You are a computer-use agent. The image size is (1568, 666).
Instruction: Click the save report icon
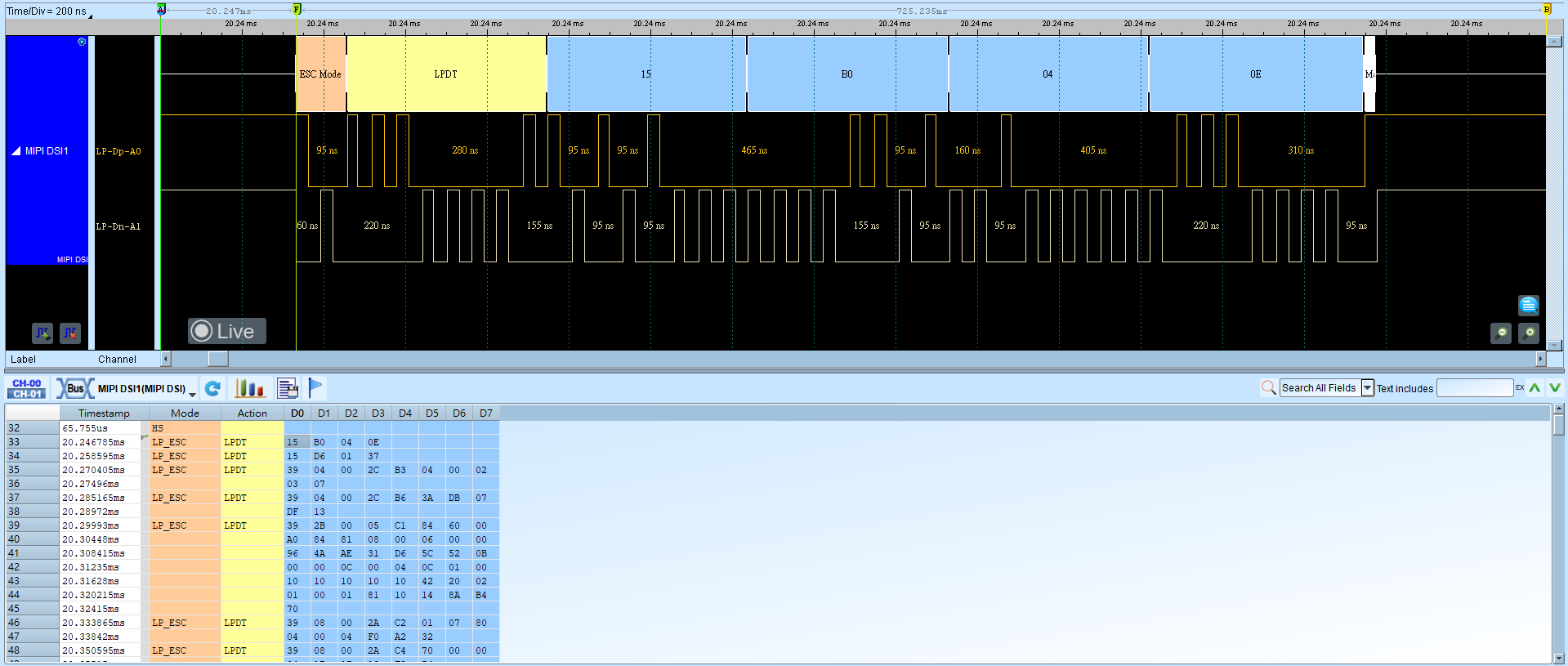[x=288, y=388]
